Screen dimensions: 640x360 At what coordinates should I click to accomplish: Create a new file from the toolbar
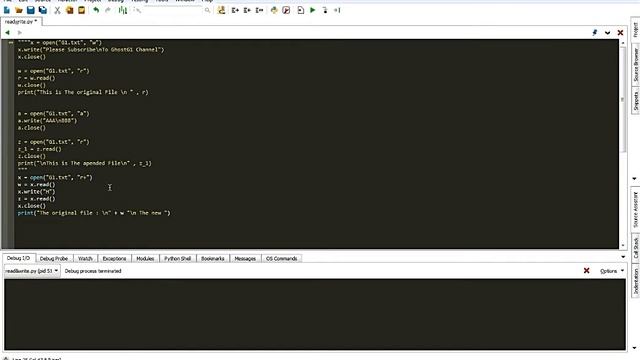pos(7,10)
